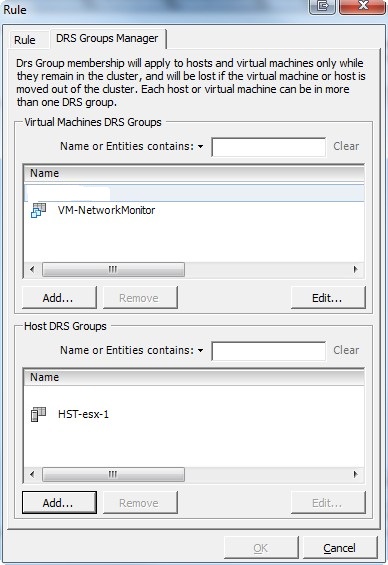Close the Rule dialog window
This screenshot has width=388, height=565.
(x=362, y=6)
